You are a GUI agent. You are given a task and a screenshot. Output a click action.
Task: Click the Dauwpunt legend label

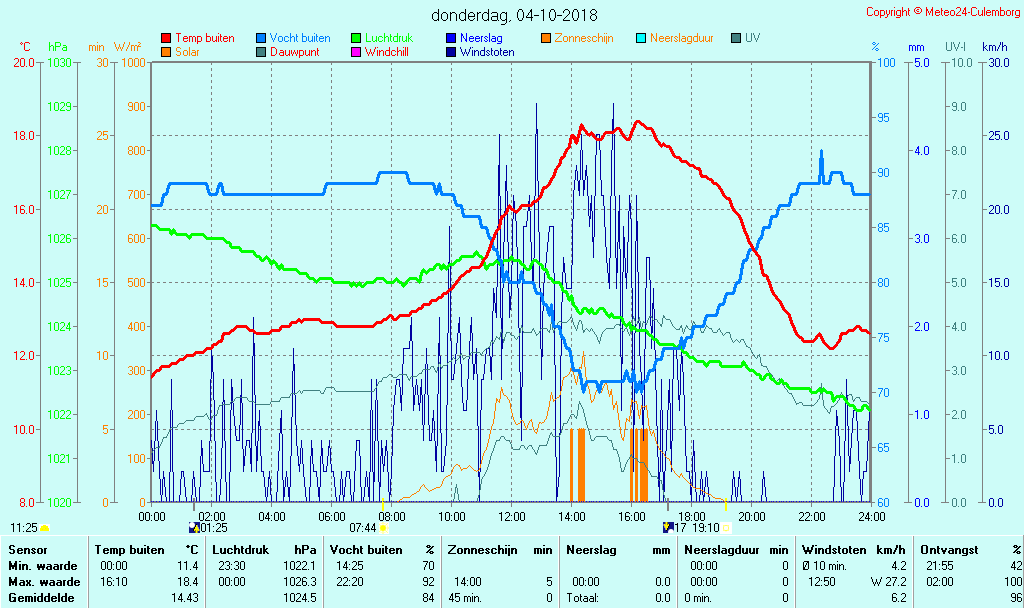[x=294, y=52]
